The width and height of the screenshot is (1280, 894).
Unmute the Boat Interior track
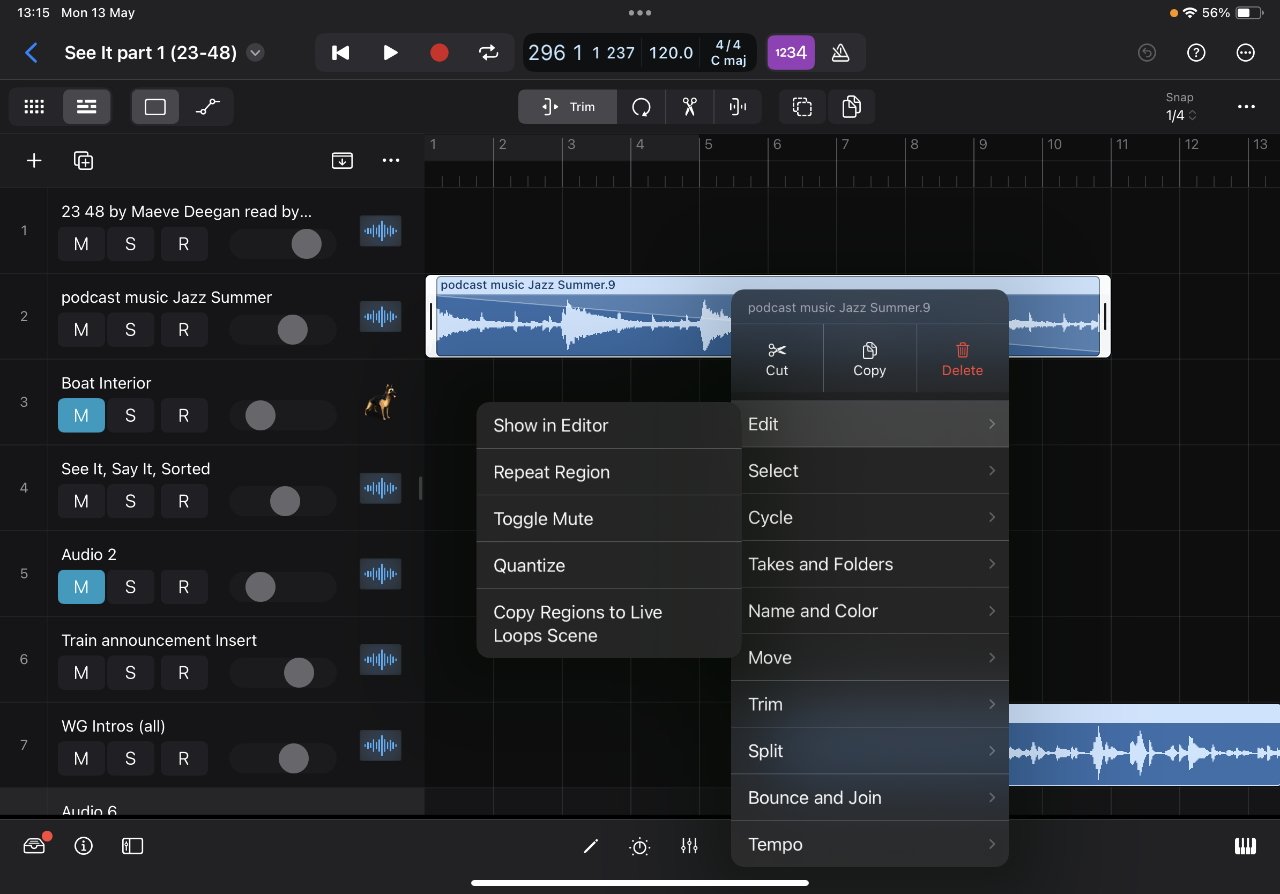pyautogui.click(x=81, y=415)
